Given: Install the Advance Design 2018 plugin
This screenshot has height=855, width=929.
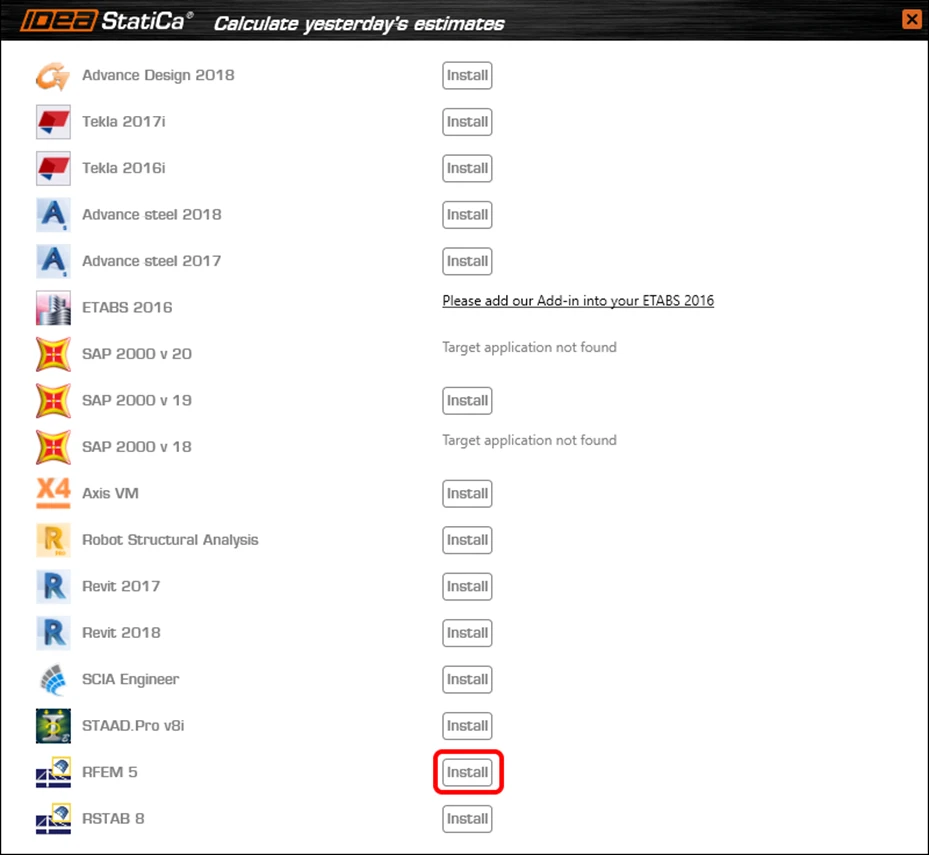Looking at the screenshot, I should pos(467,75).
